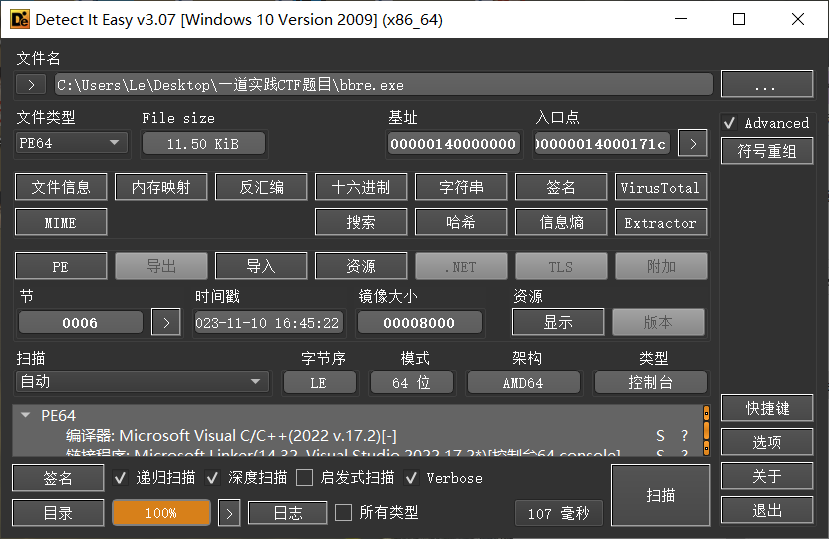Image resolution: width=829 pixels, height=539 pixels.
Task: Open 信息熵 entropy view
Action: pos(560,222)
